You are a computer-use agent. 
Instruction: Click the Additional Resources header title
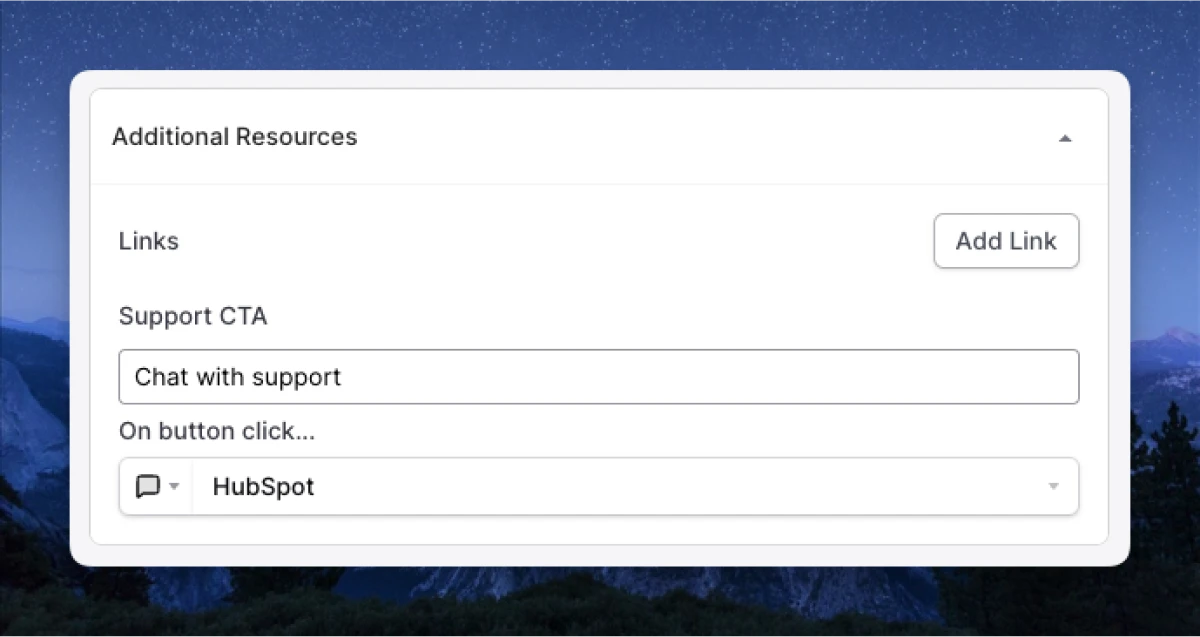[x=234, y=137]
